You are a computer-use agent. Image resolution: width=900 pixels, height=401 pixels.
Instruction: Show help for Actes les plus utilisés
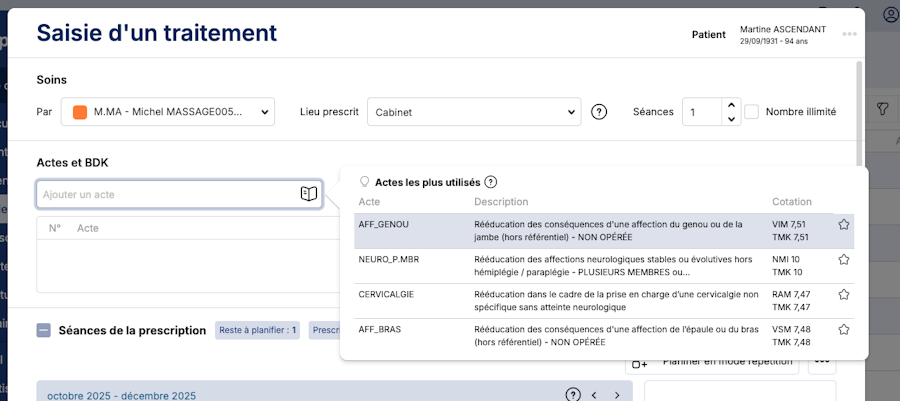pyautogui.click(x=491, y=182)
